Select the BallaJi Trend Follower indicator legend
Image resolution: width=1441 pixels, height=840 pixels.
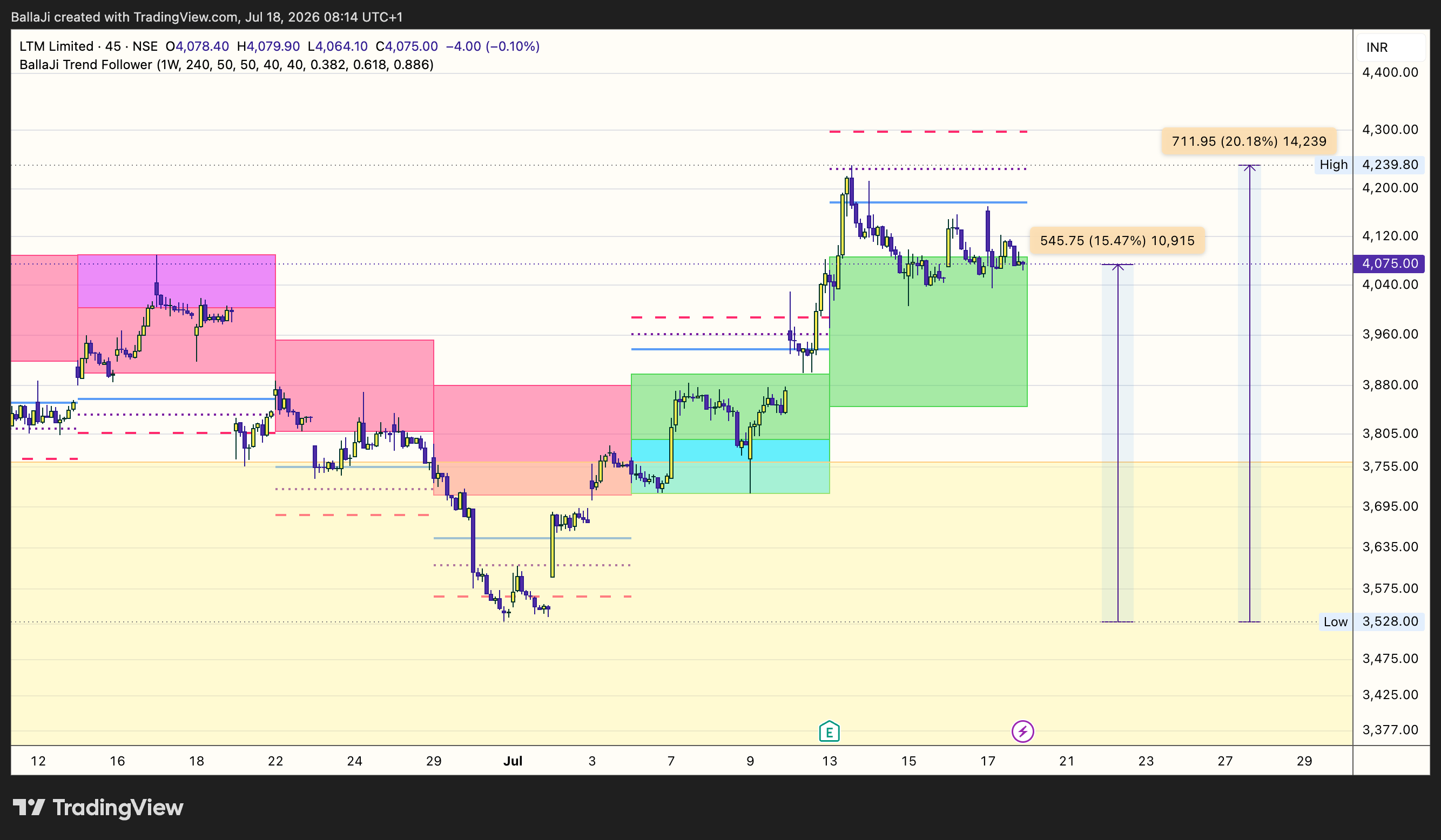click(x=226, y=65)
